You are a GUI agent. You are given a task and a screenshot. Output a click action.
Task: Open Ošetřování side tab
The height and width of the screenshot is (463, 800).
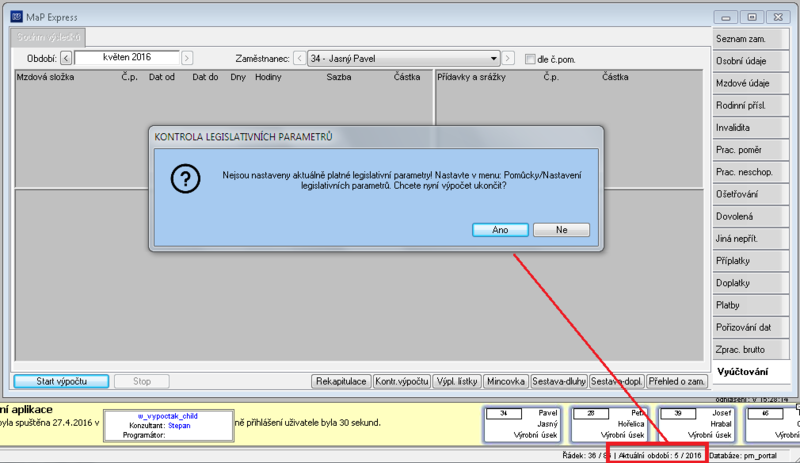click(751, 194)
